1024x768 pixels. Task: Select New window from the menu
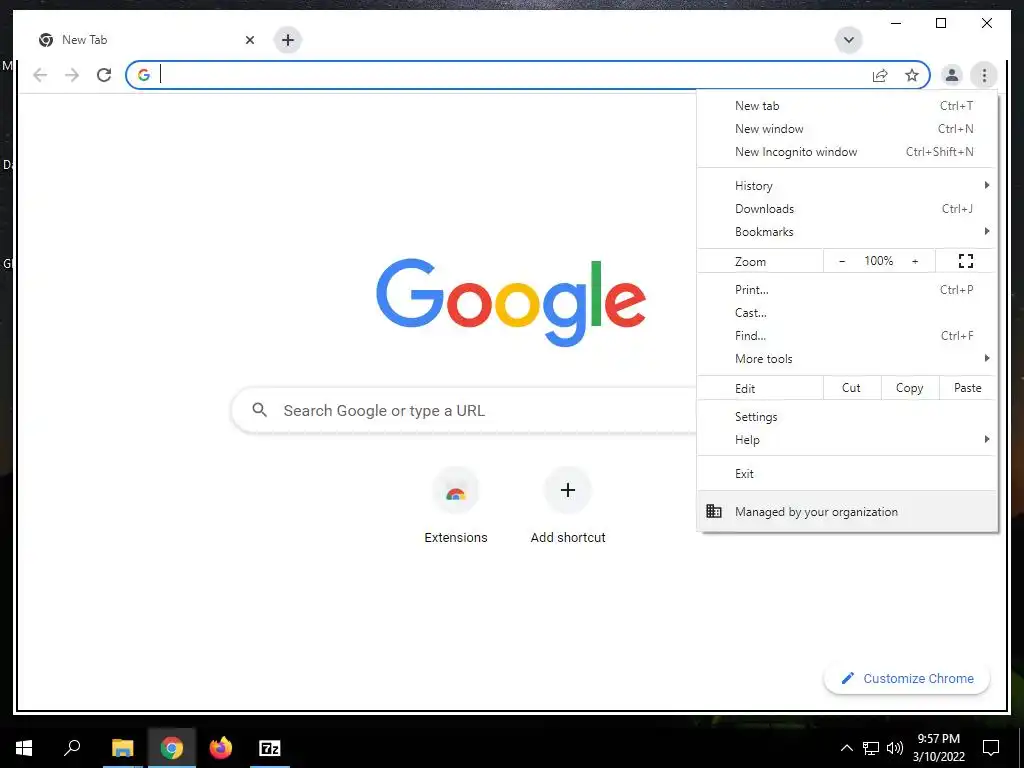[x=847, y=129]
